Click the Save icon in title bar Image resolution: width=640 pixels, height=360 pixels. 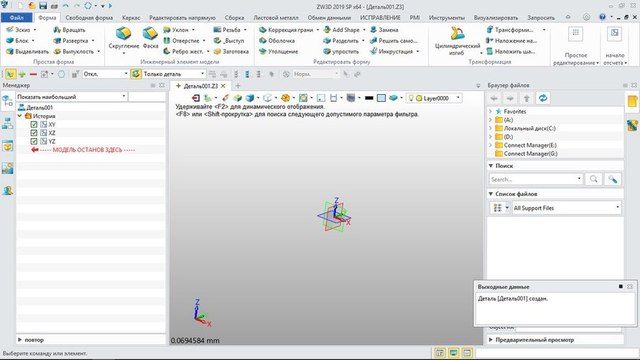click(x=43, y=6)
